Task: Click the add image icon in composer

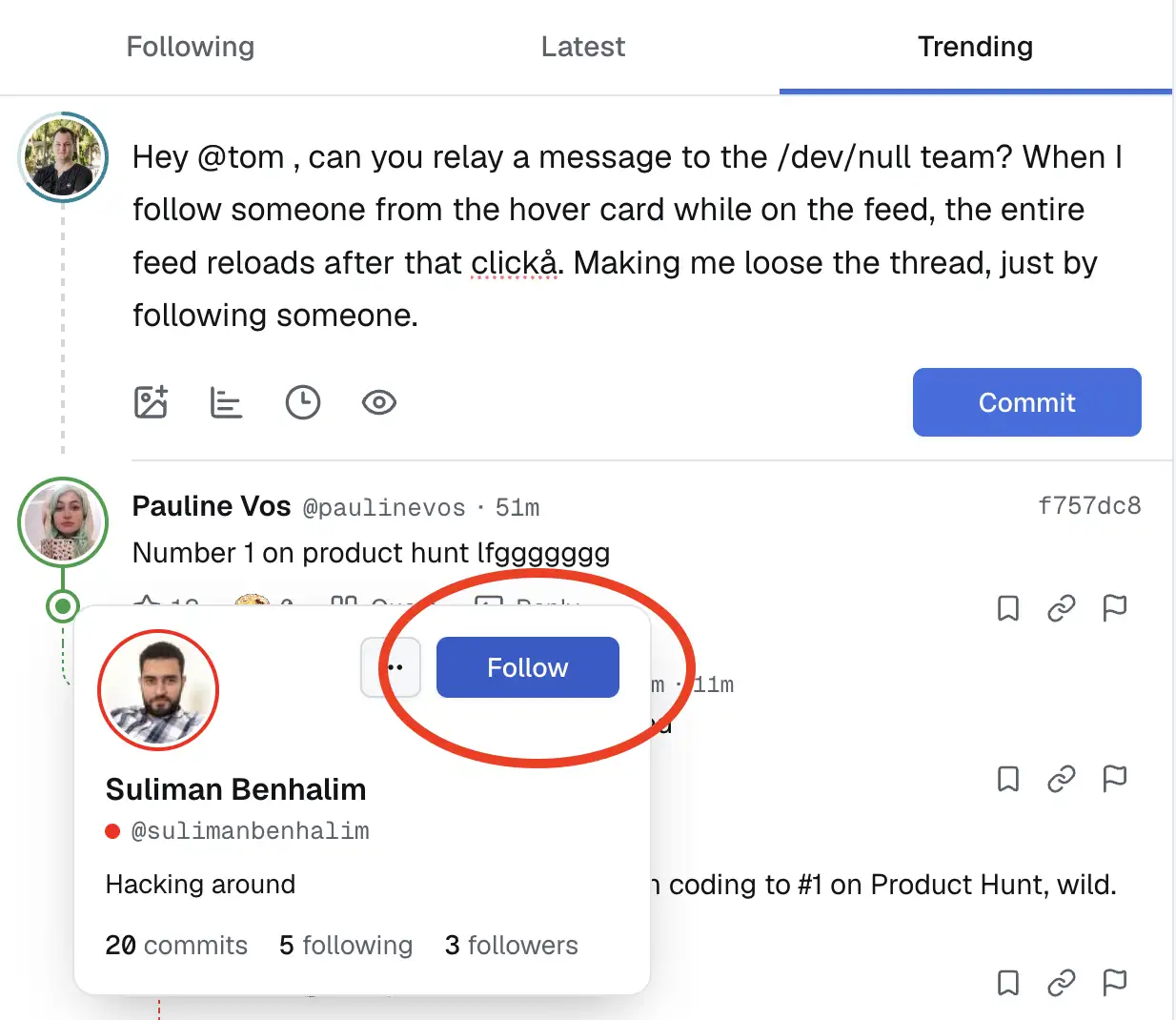Action: pos(151,402)
